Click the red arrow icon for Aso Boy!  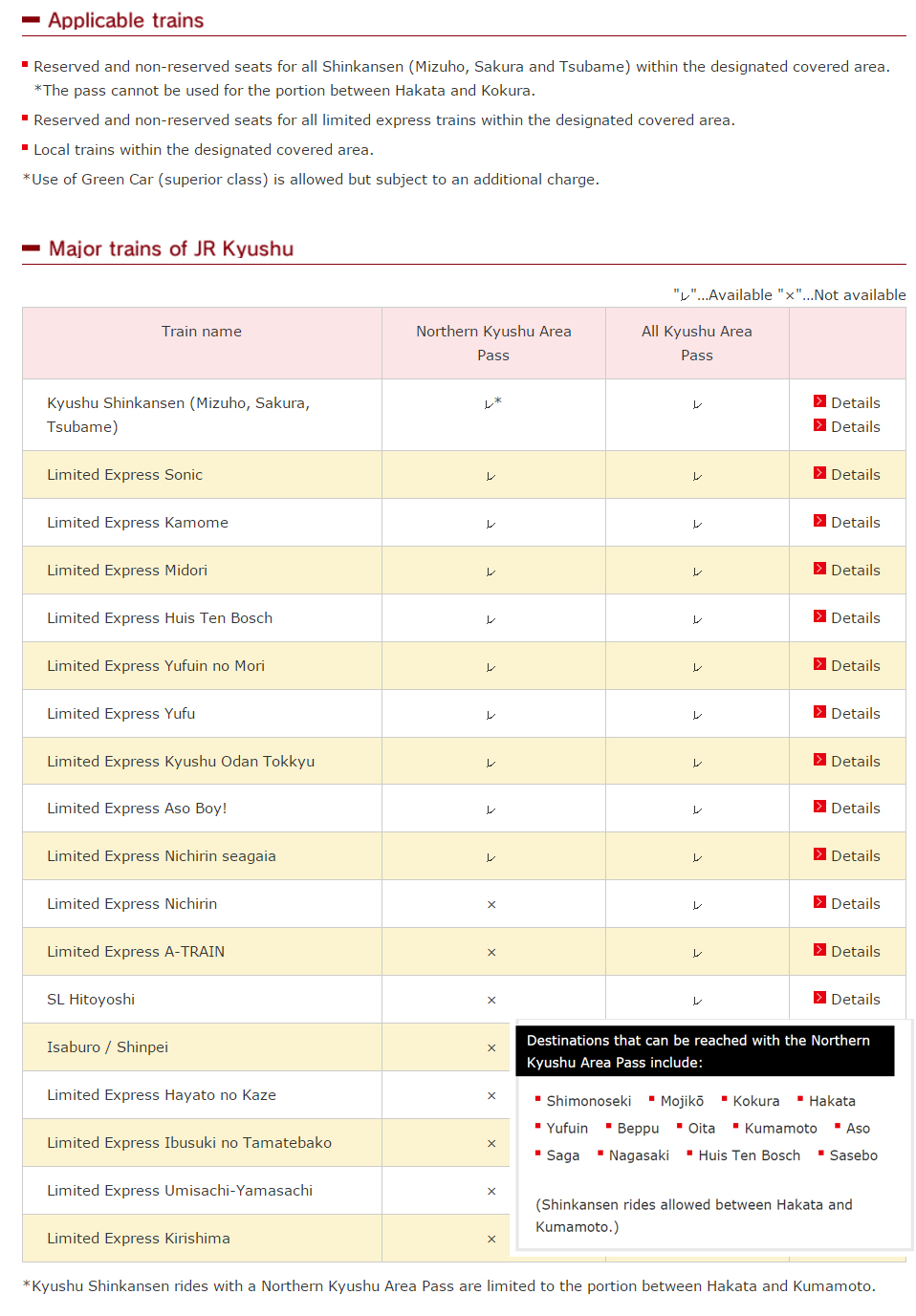pos(819,807)
